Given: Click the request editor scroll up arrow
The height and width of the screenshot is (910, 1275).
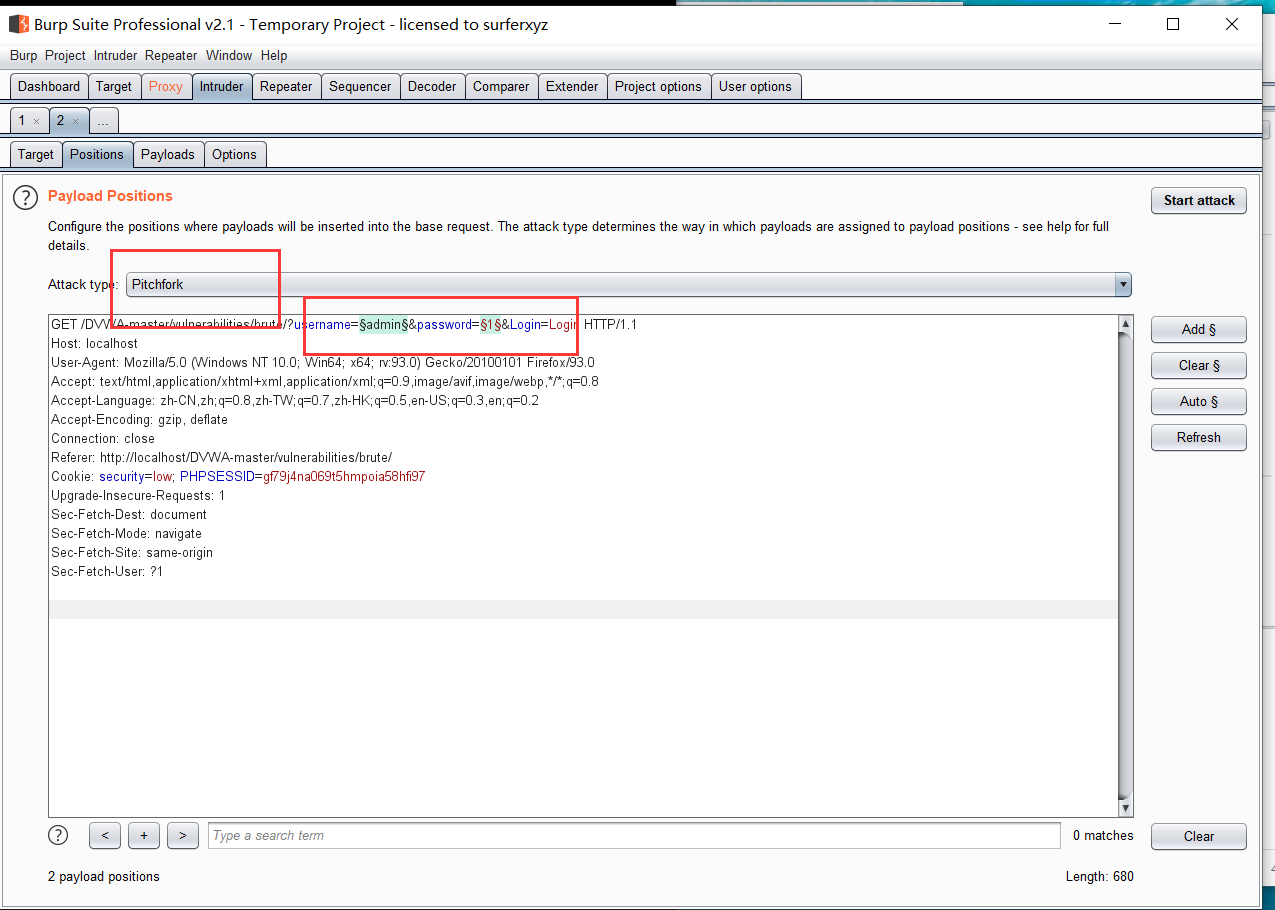Looking at the screenshot, I should [x=1125, y=324].
